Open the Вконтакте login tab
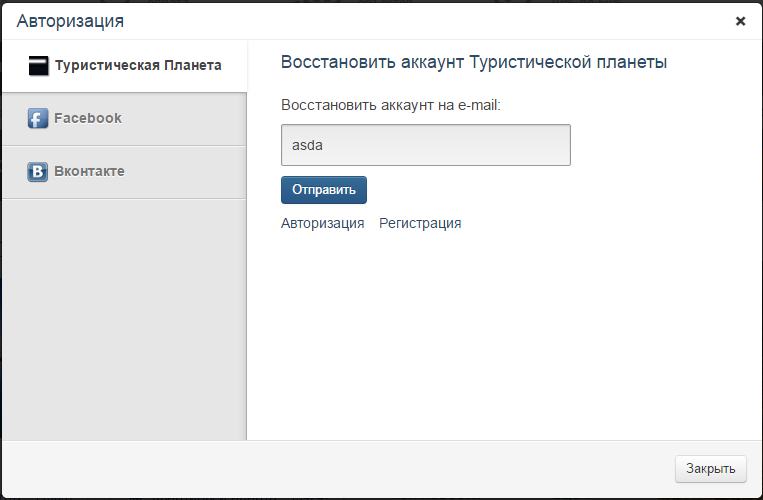 click(x=89, y=171)
